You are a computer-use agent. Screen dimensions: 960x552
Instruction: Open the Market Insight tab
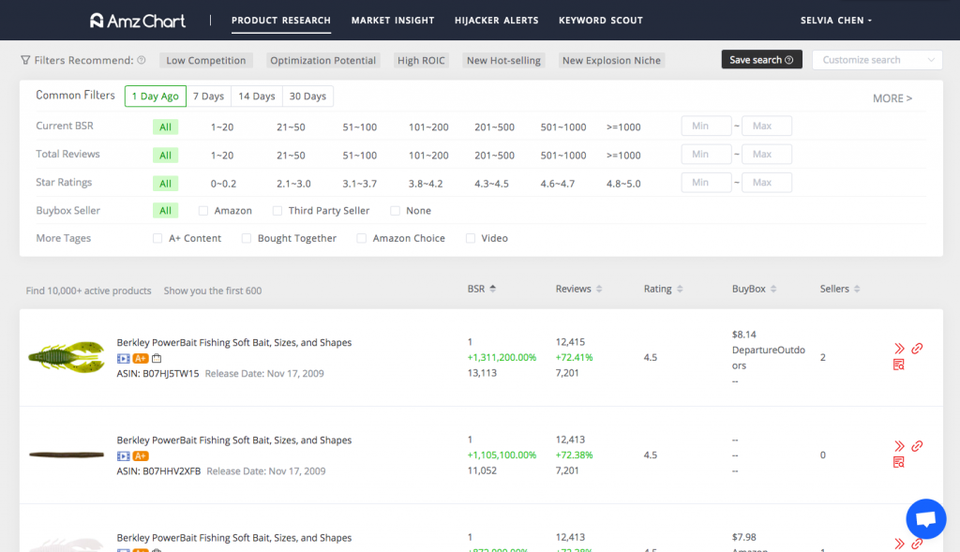coord(392,20)
